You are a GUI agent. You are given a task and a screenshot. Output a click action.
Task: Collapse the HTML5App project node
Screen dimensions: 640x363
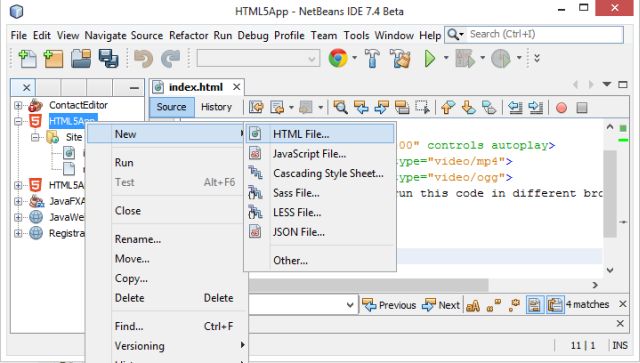18,121
